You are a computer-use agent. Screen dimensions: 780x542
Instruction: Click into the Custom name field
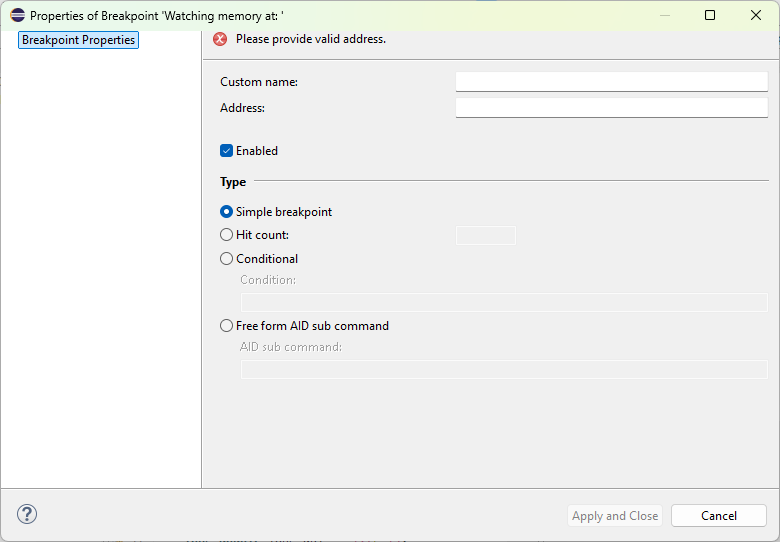click(x=611, y=82)
